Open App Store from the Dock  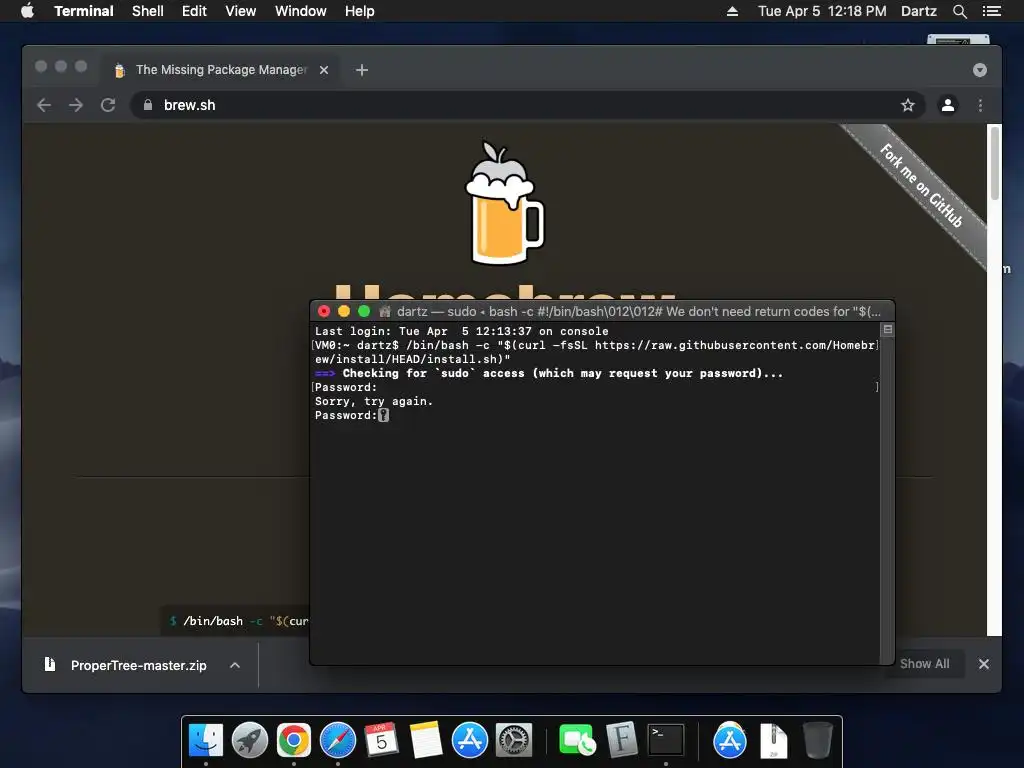[470, 740]
